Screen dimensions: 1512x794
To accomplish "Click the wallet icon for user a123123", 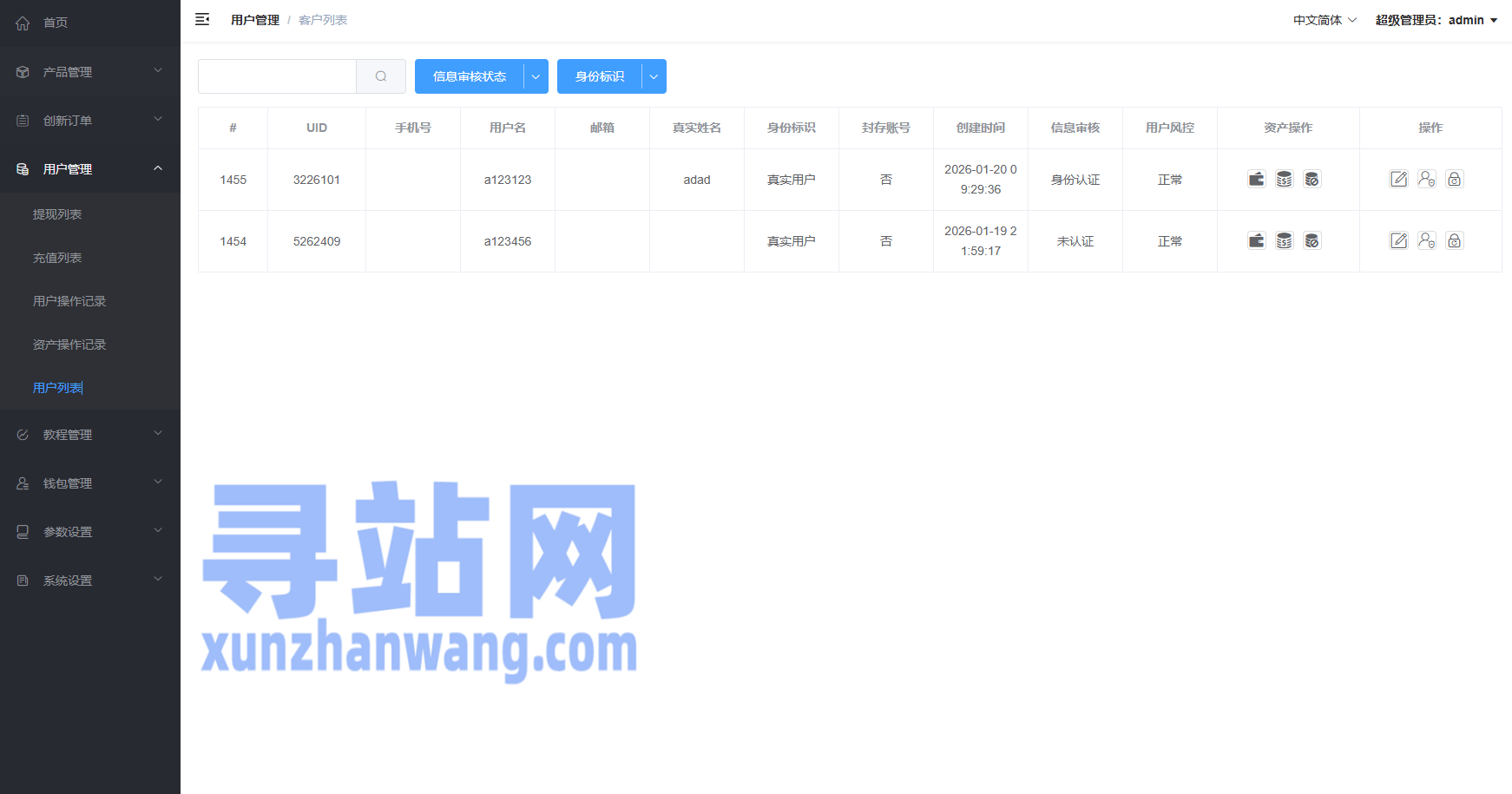I will [x=1256, y=180].
